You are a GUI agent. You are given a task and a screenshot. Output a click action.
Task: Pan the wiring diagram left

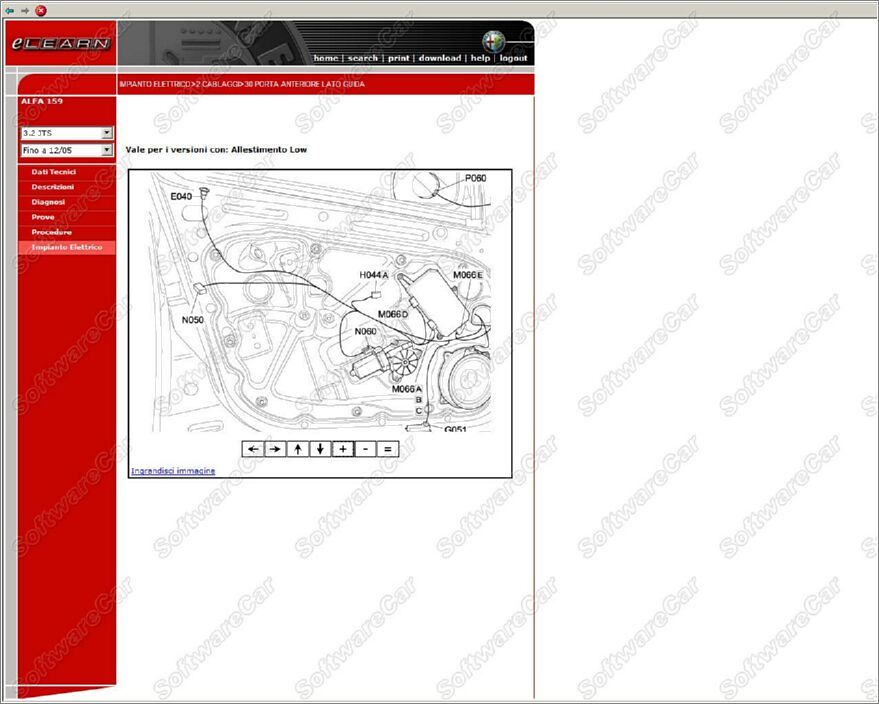coord(253,449)
